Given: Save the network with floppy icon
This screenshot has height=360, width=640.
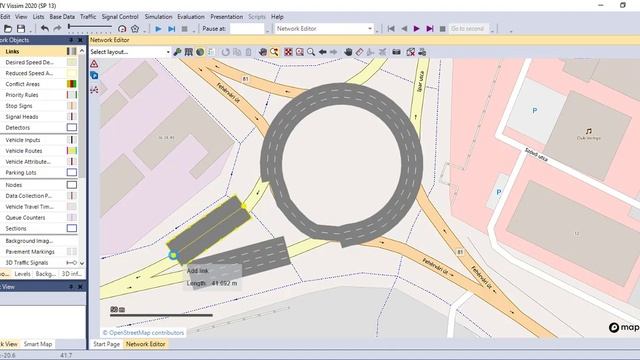Looking at the screenshot, I should pos(21,29).
